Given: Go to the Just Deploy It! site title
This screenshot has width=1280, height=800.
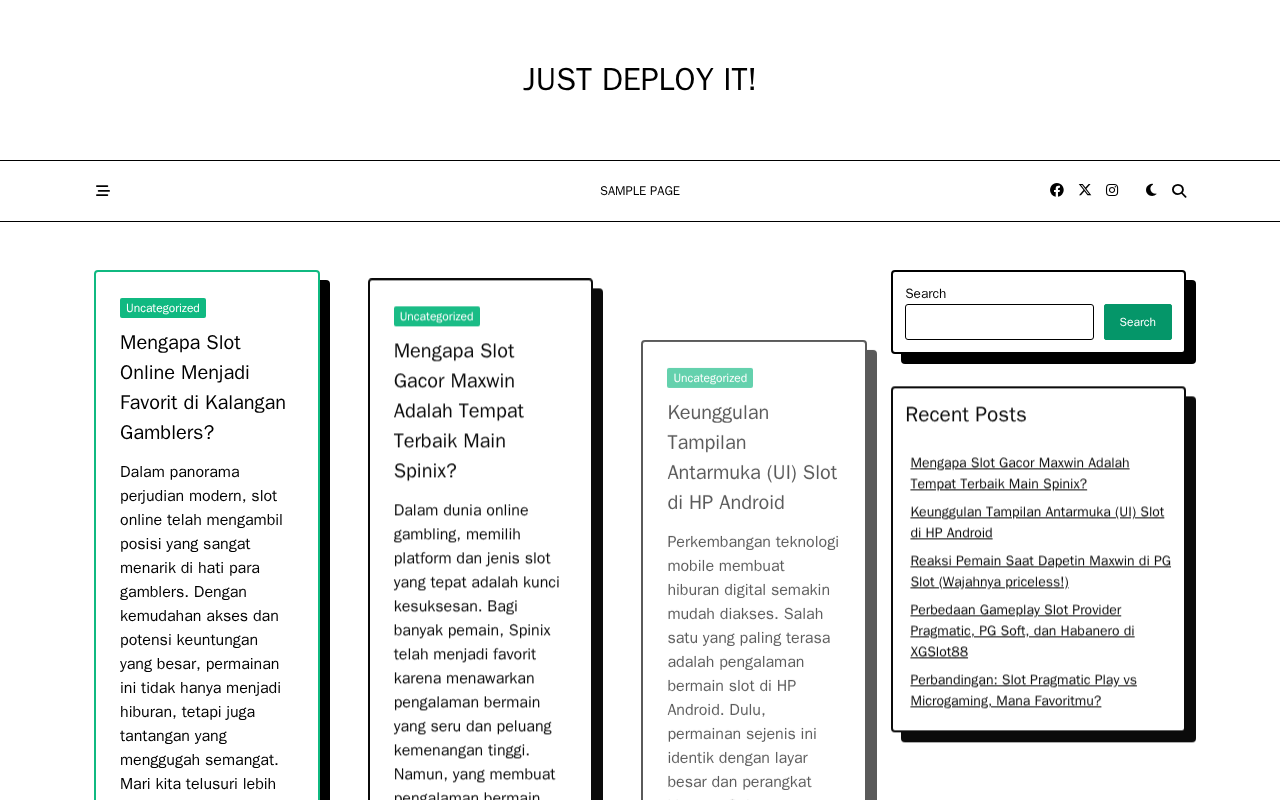Looking at the screenshot, I should (x=640, y=80).
